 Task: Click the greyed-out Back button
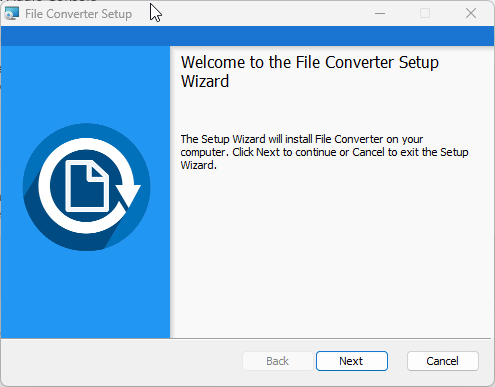click(x=278, y=361)
